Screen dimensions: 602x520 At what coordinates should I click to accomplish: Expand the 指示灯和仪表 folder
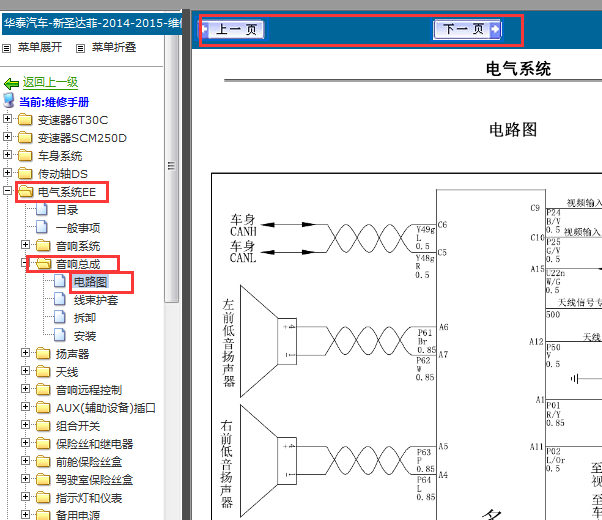[25, 497]
